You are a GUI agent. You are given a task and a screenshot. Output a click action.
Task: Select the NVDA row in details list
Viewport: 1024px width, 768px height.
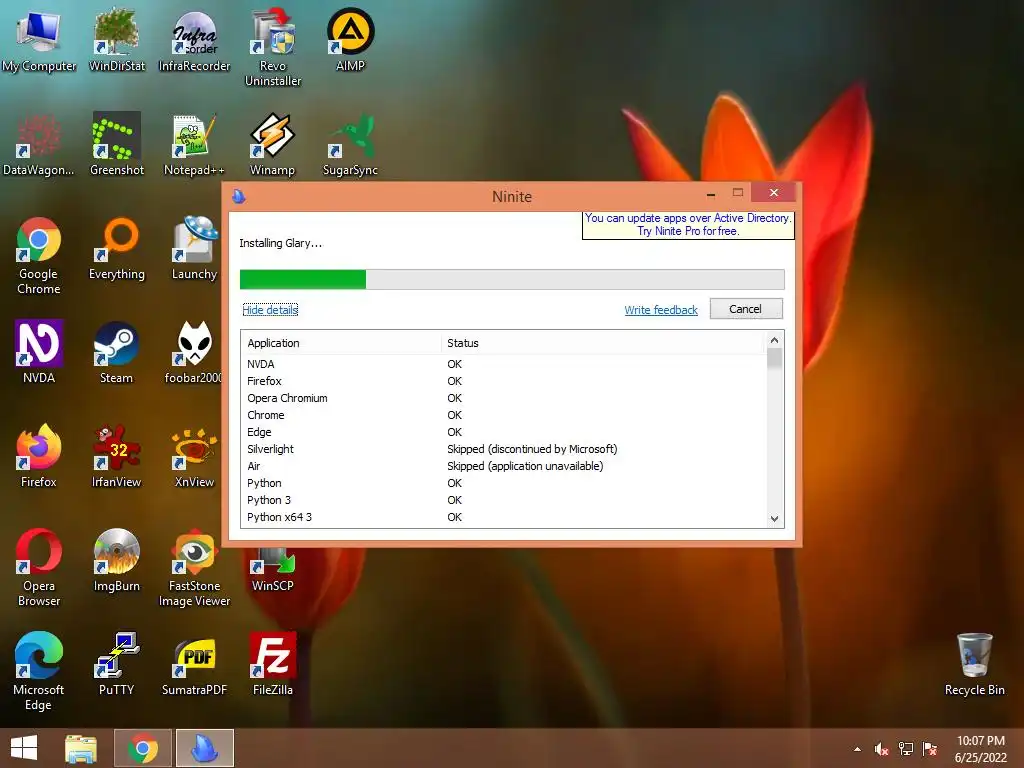[504, 364]
